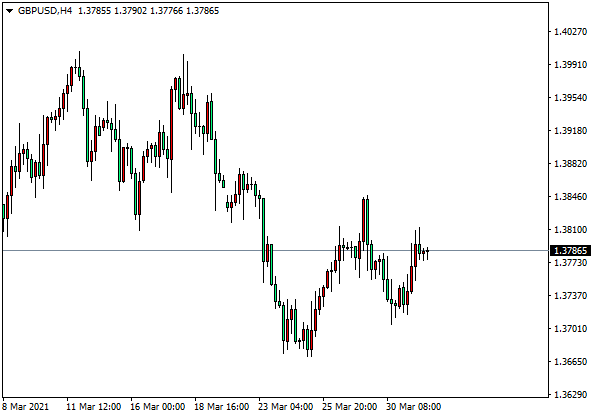Select the 1.36290 price axis label

pos(570,395)
